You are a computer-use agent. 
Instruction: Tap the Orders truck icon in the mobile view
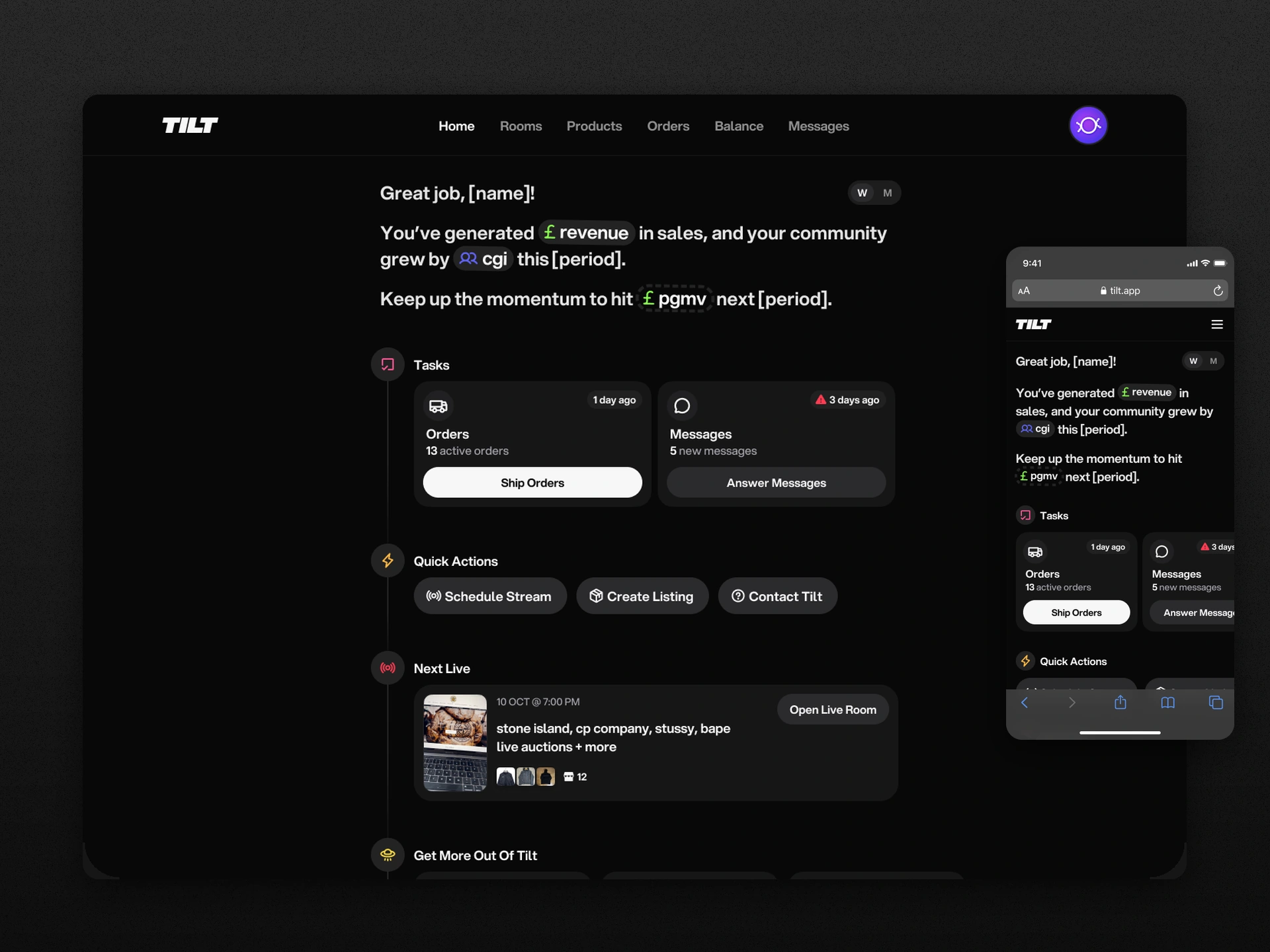tap(1035, 551)
